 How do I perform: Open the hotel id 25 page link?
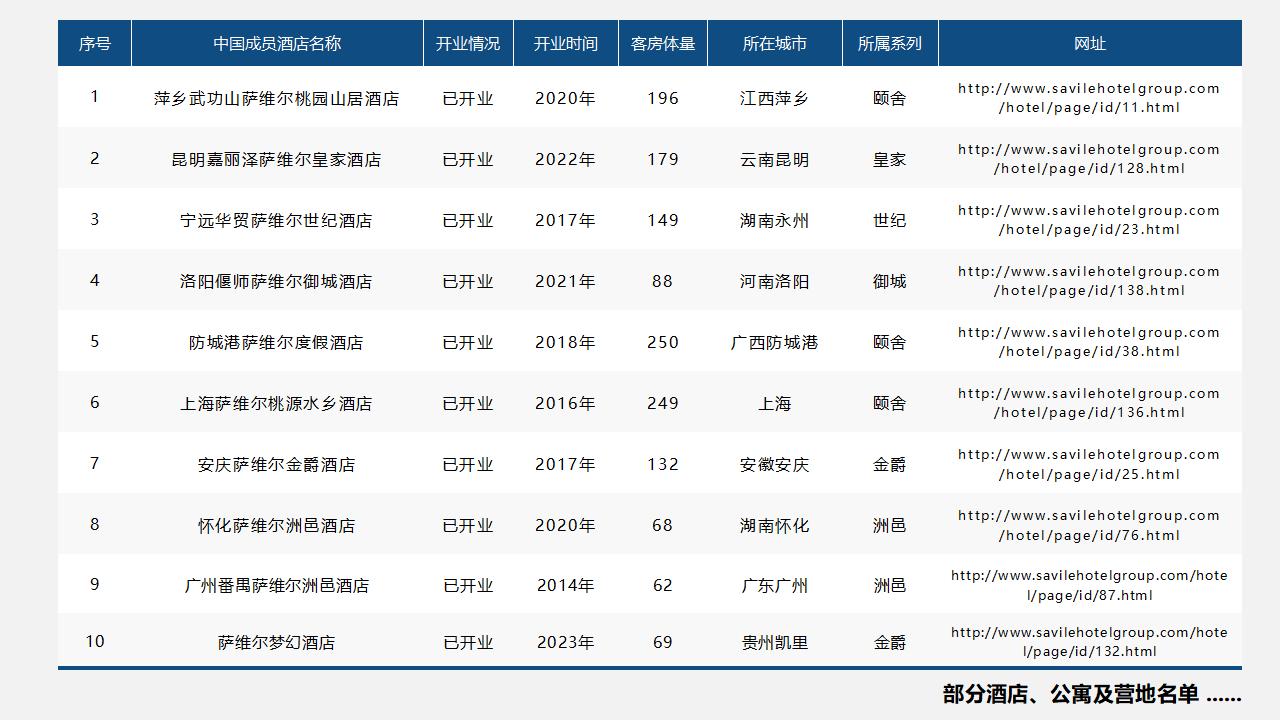(x=1089, y=464)
